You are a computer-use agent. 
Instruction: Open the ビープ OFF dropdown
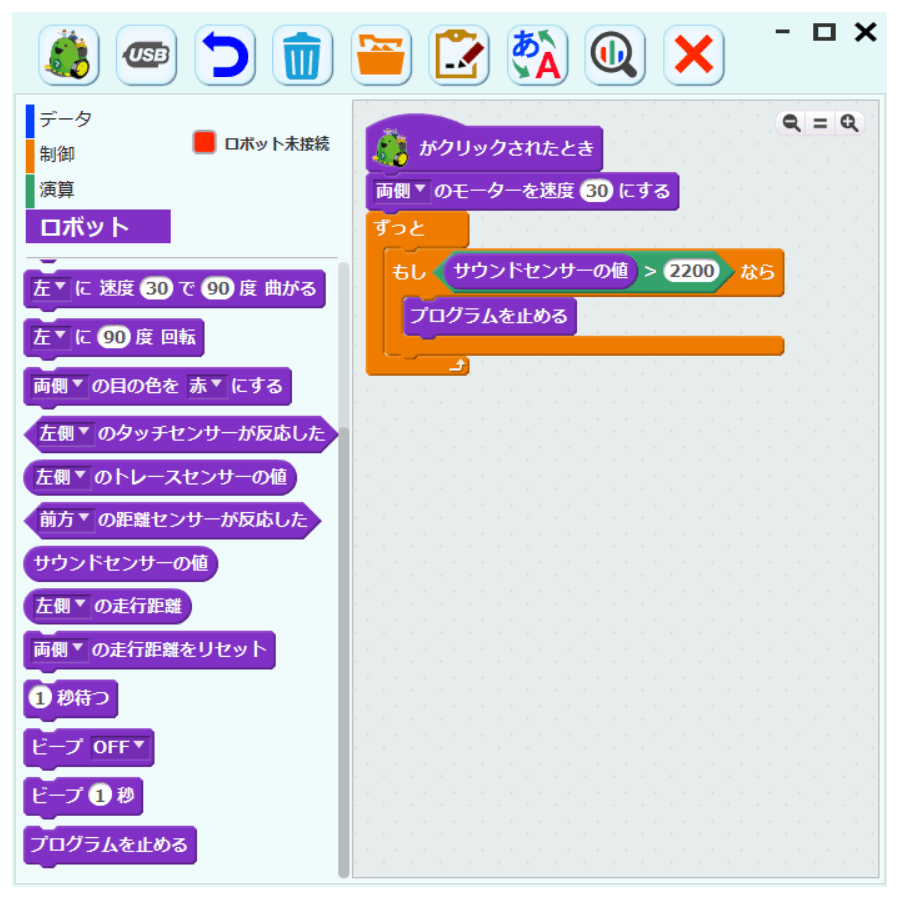(119, 747)
